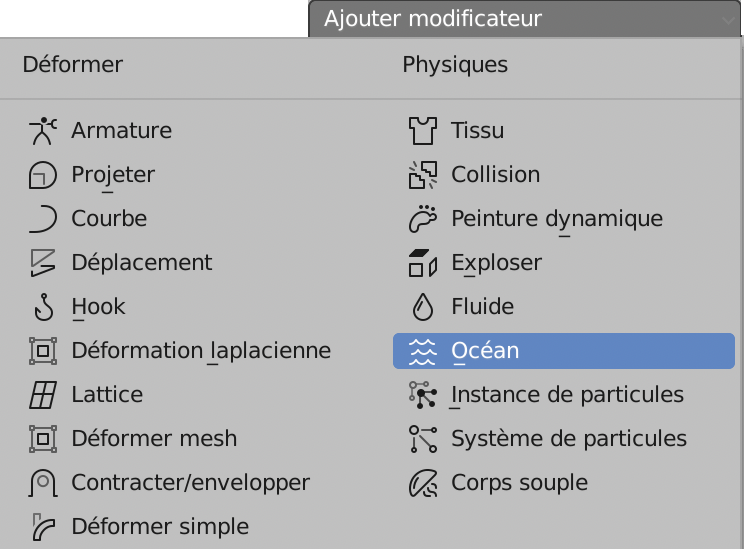This screenshot has width=744, height=549.
Task: Select the Contracter/envelopper entry
Action: coord(190,483)
